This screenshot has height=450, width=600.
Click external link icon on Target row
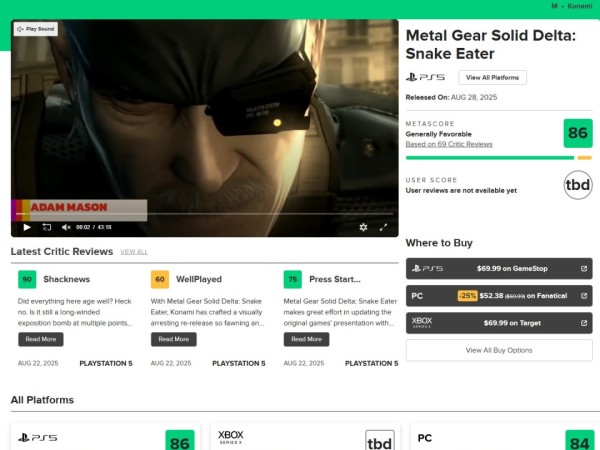584,323
